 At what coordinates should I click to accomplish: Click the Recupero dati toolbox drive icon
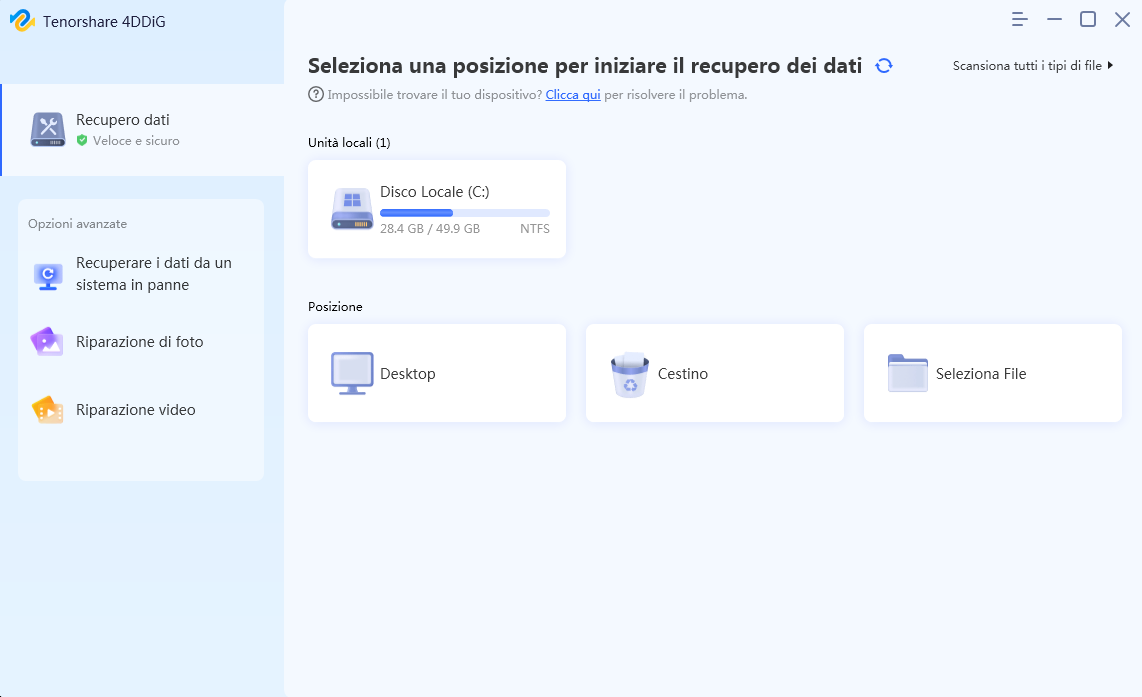[x=48, y=130]
